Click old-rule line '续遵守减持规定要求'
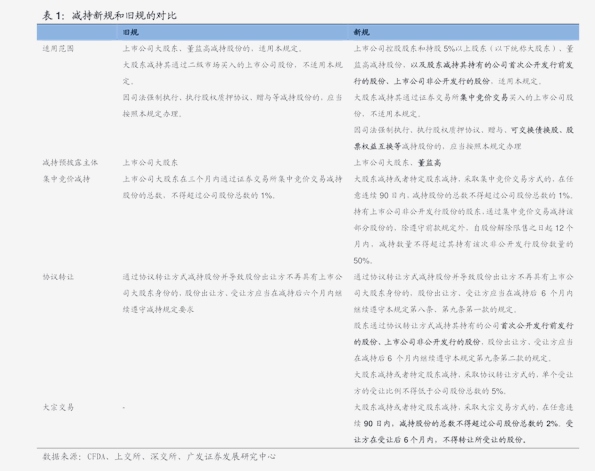 [158, 310]
